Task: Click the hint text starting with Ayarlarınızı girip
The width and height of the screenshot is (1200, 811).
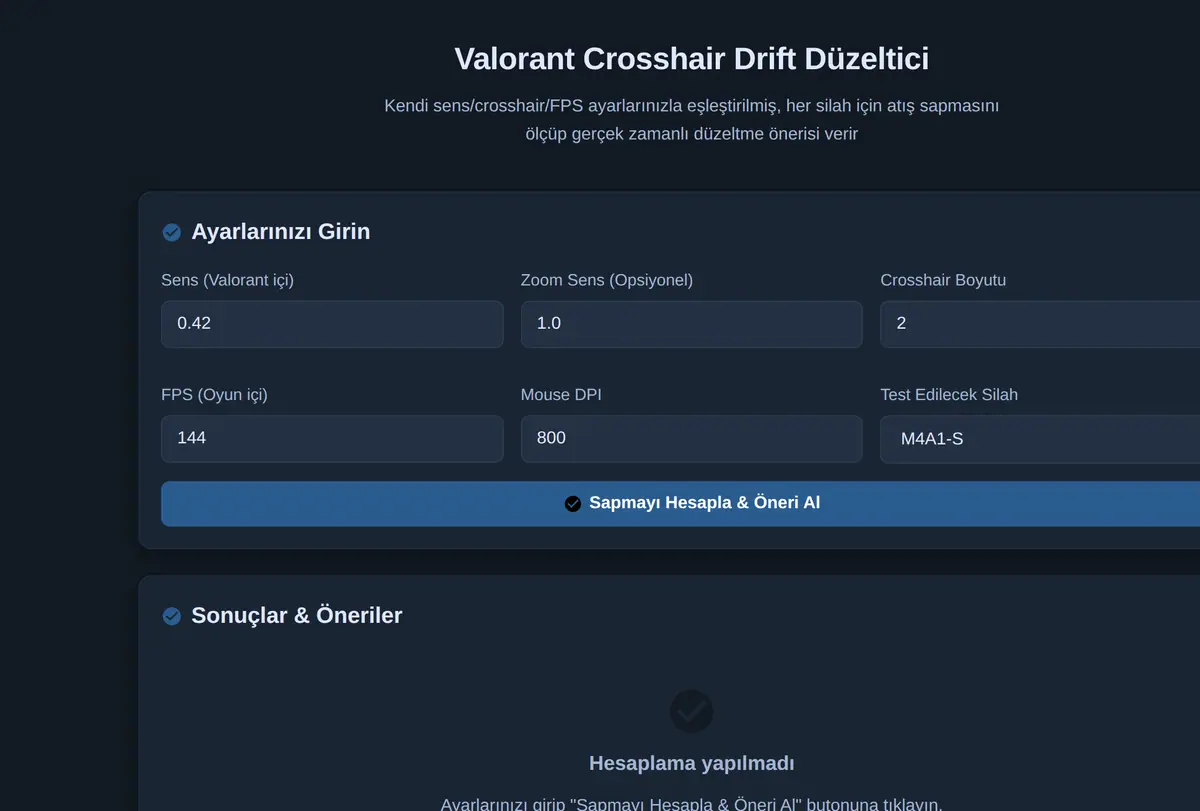Action: pos(691,804)
